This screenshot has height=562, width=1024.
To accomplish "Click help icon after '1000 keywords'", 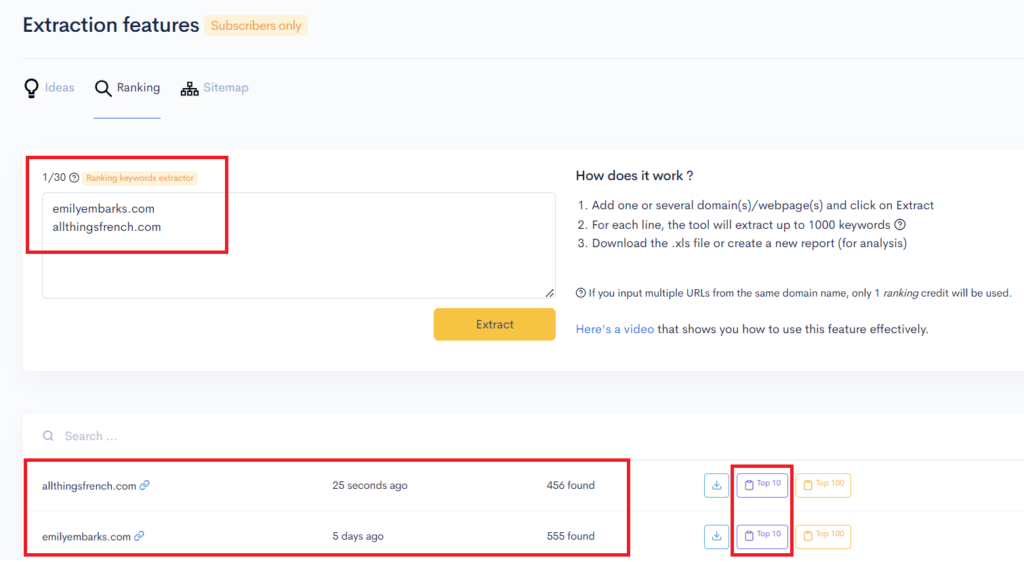I will click(x=900, y=225).
